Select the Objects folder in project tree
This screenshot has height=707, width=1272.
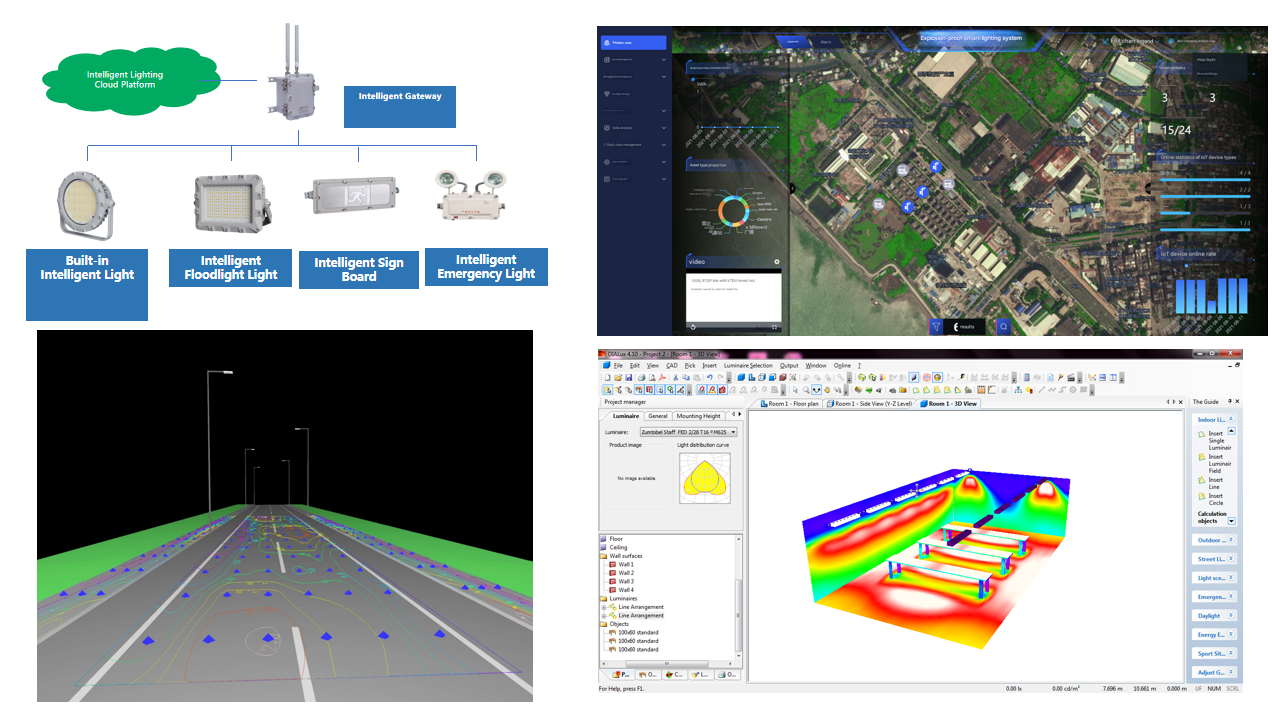click(619, 624)
